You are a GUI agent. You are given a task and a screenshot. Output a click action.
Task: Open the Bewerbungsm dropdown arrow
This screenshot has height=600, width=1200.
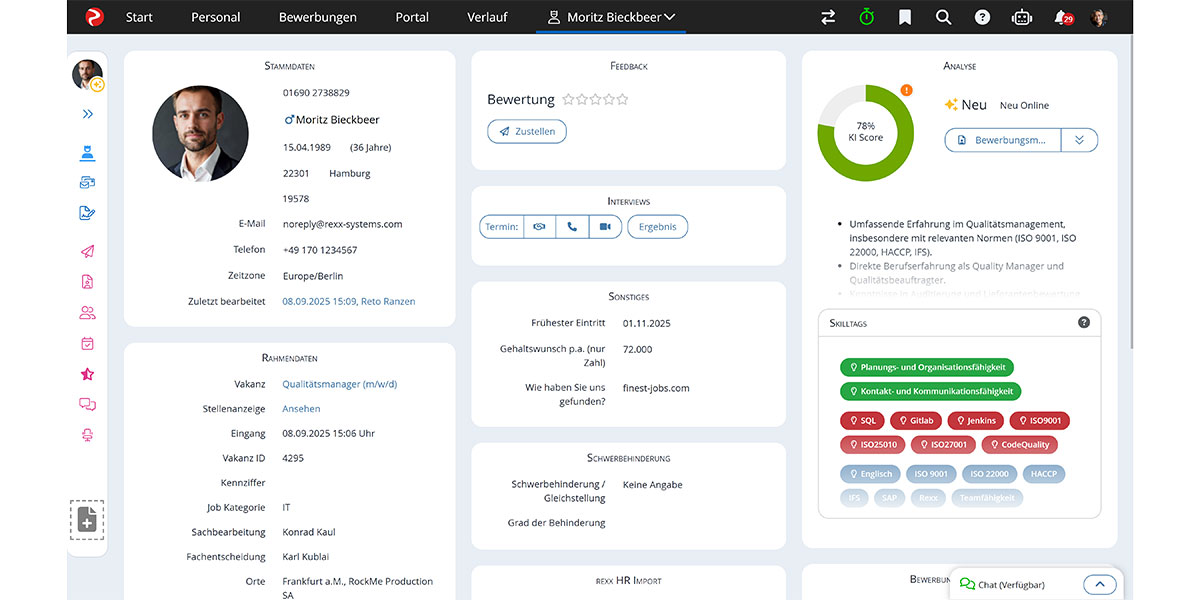1079,139
